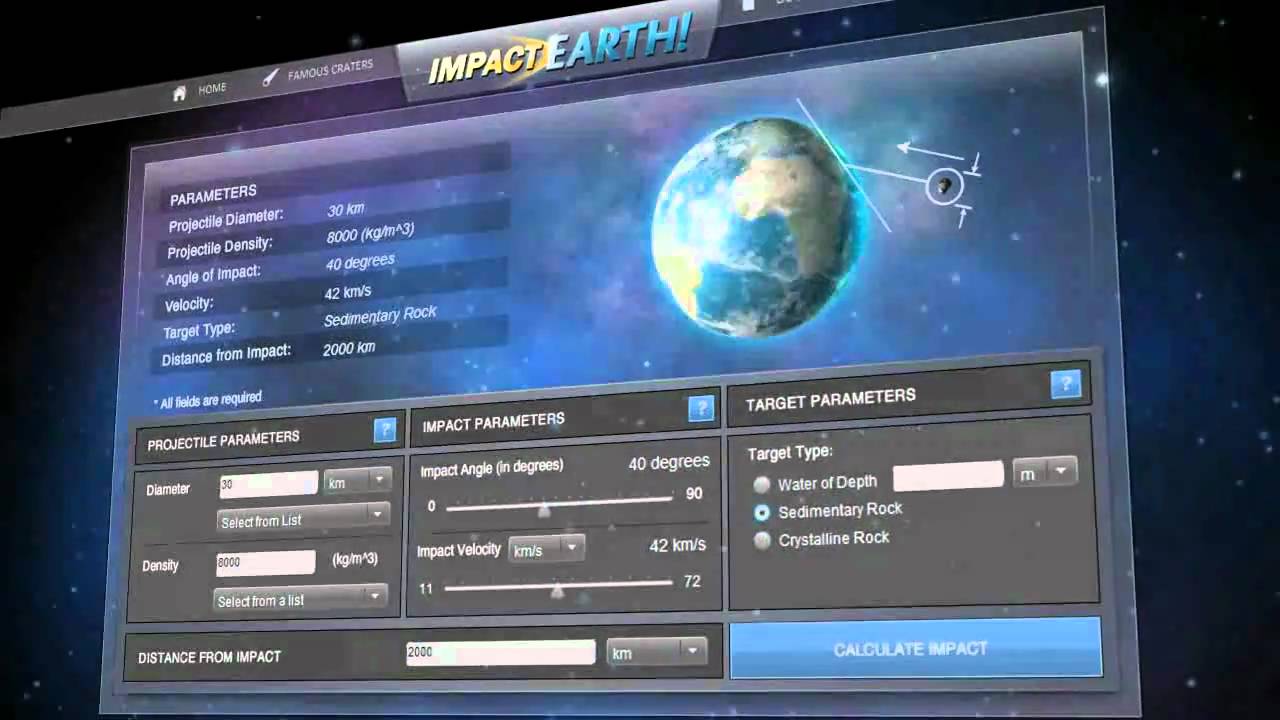Click the Home house icon
Viewport: 1280px width, 720px height.
[180, 93]
